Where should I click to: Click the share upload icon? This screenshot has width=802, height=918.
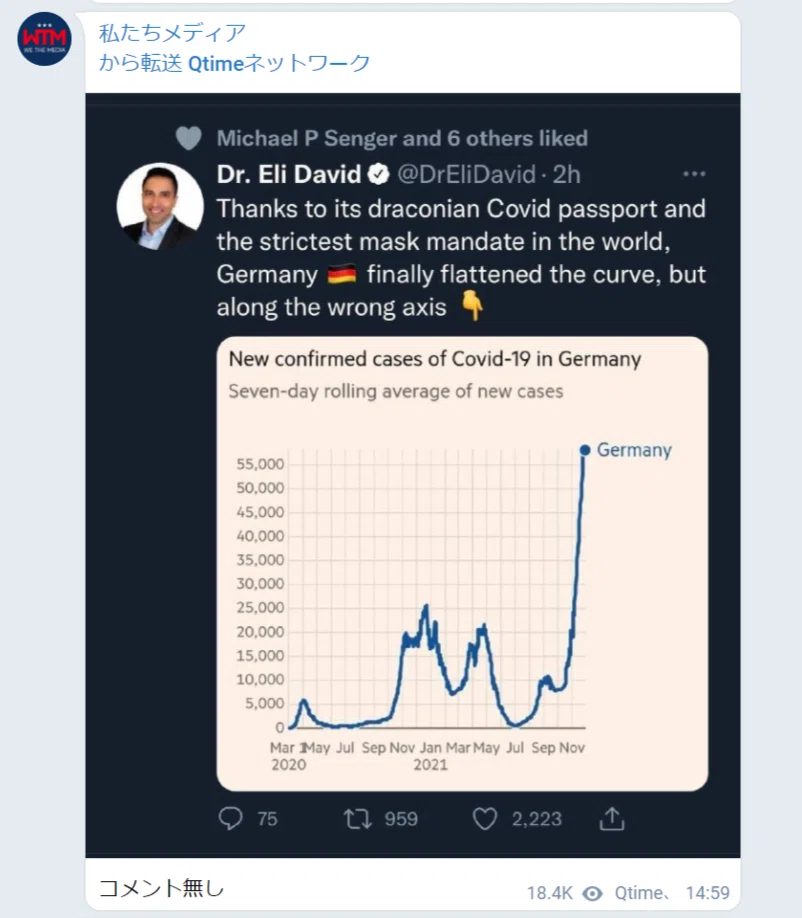pos(612,818)
